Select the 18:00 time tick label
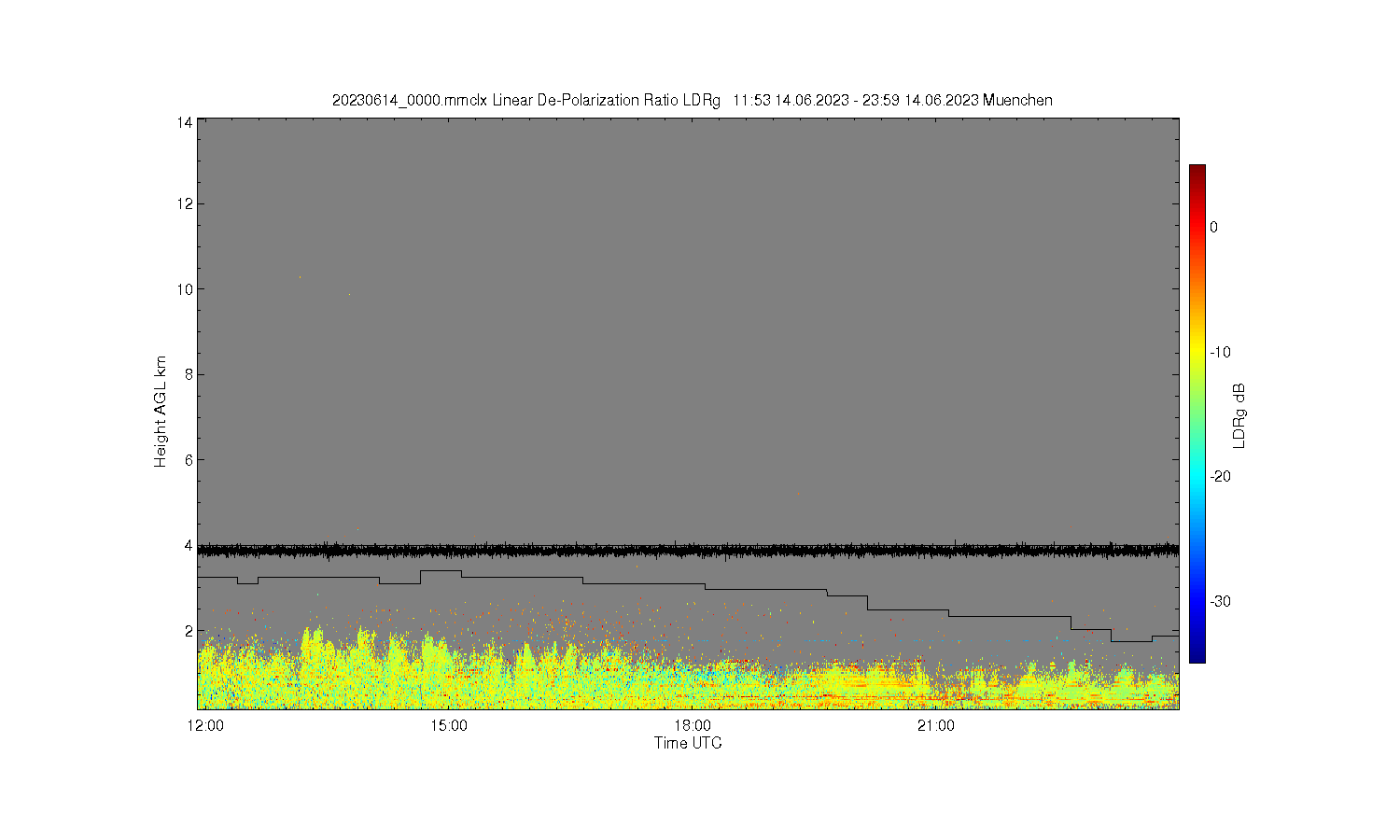This screenshot has height=840, width=1400. [x=693, y=726]
